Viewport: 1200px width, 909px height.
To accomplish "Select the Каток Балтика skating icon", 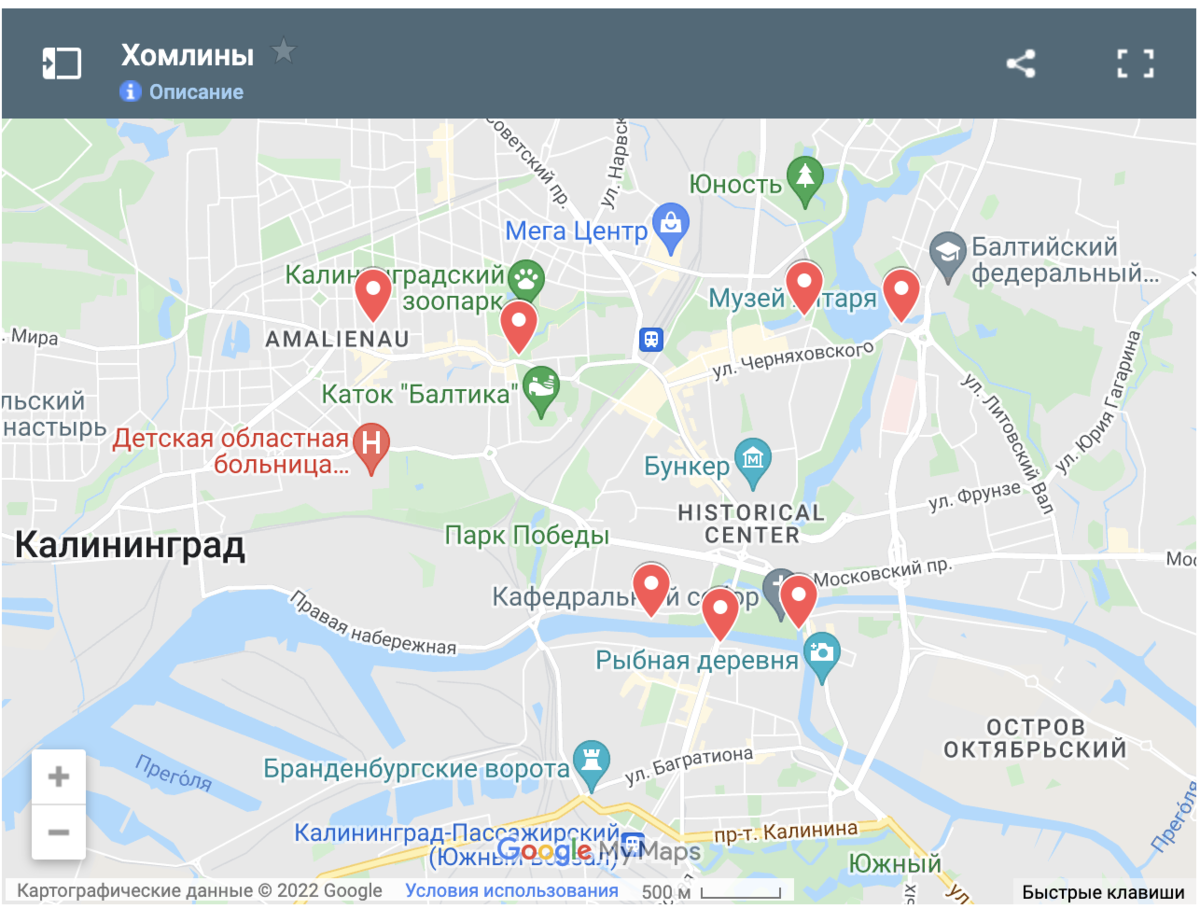I will click(541, 391).
